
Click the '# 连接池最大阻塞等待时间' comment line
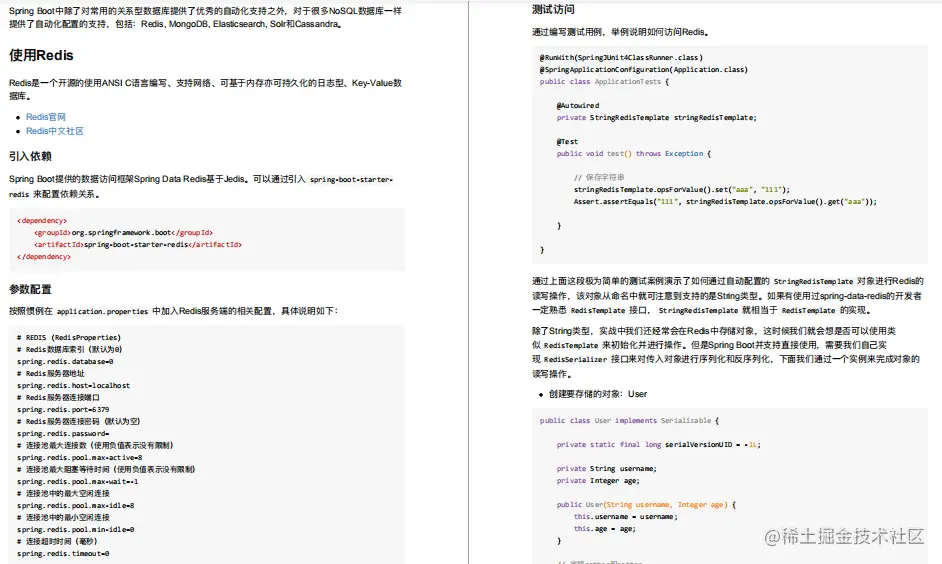[106, 470]
